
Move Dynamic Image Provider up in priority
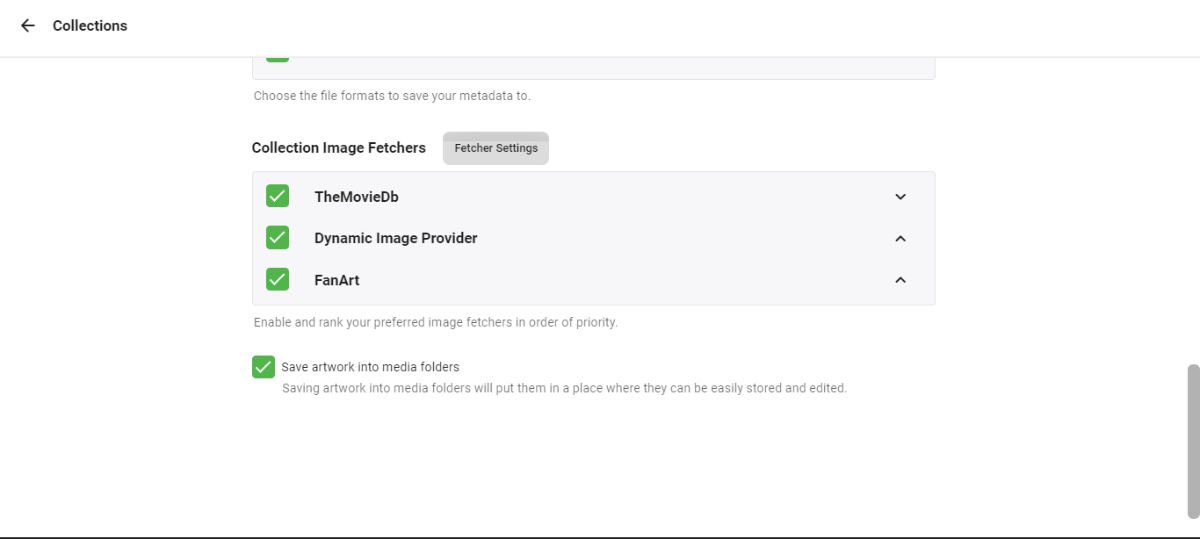[x=900, y=239]
